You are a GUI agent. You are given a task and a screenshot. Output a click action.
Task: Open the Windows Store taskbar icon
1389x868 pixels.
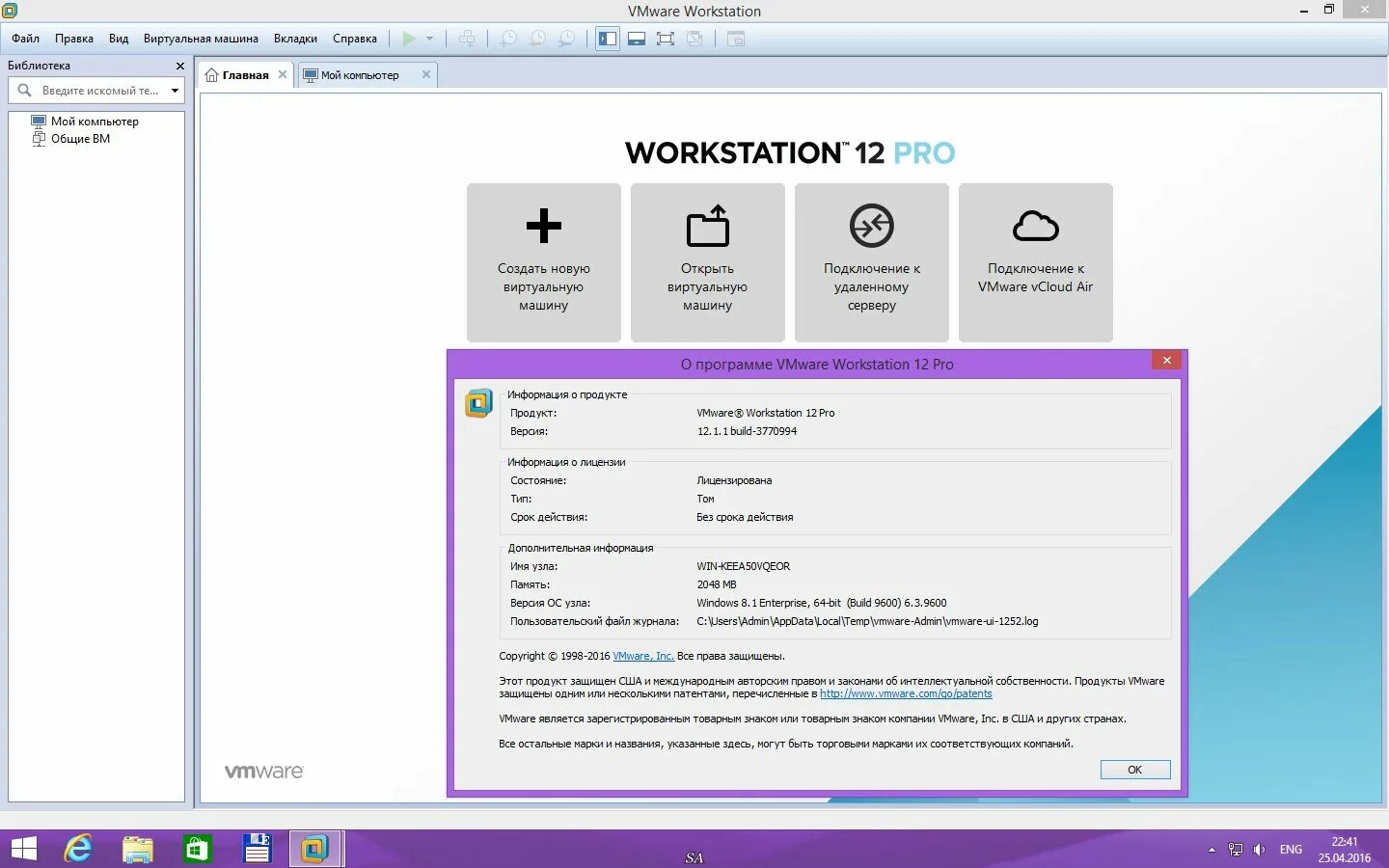point(197,849)
